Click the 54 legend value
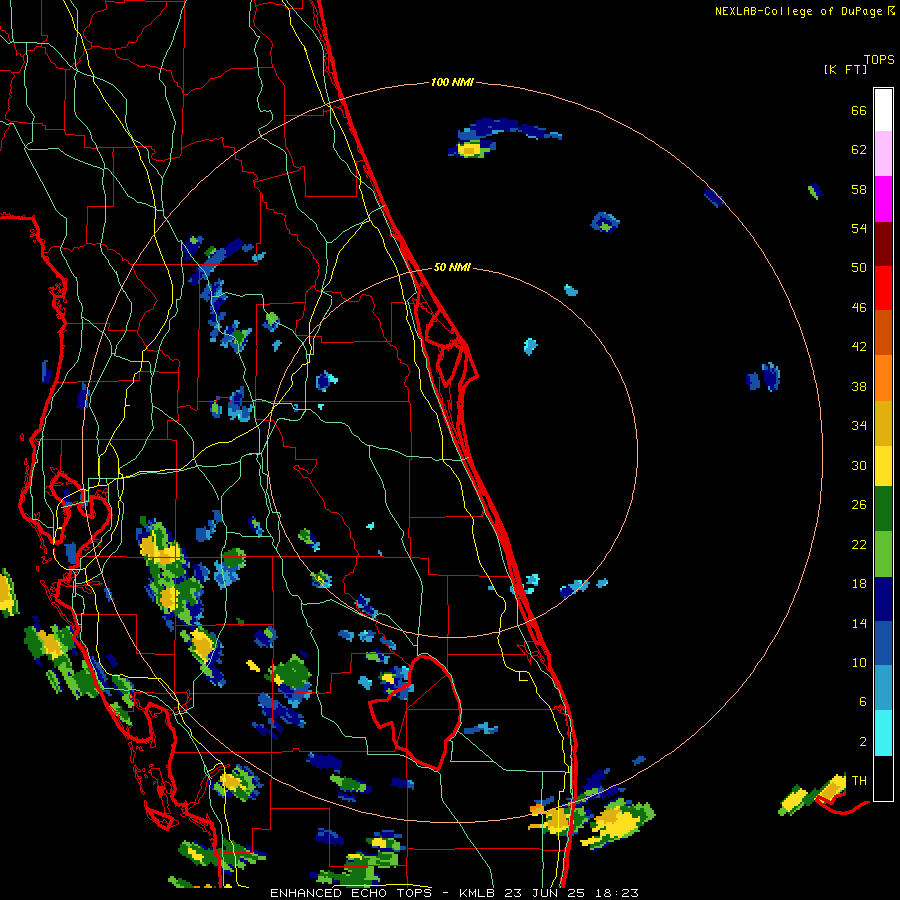This screenshot has width=900, height=900. tap(859, 228)
